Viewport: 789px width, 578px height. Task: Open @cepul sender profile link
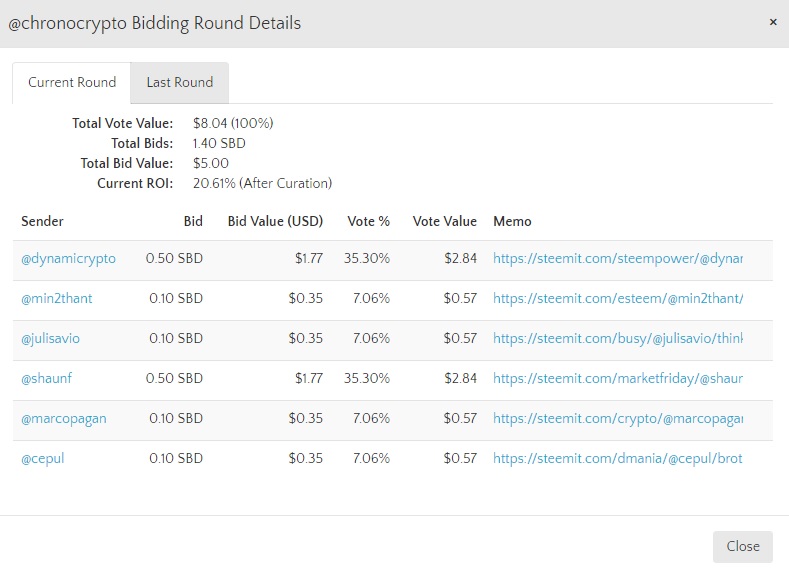click(x=43, y=459)
